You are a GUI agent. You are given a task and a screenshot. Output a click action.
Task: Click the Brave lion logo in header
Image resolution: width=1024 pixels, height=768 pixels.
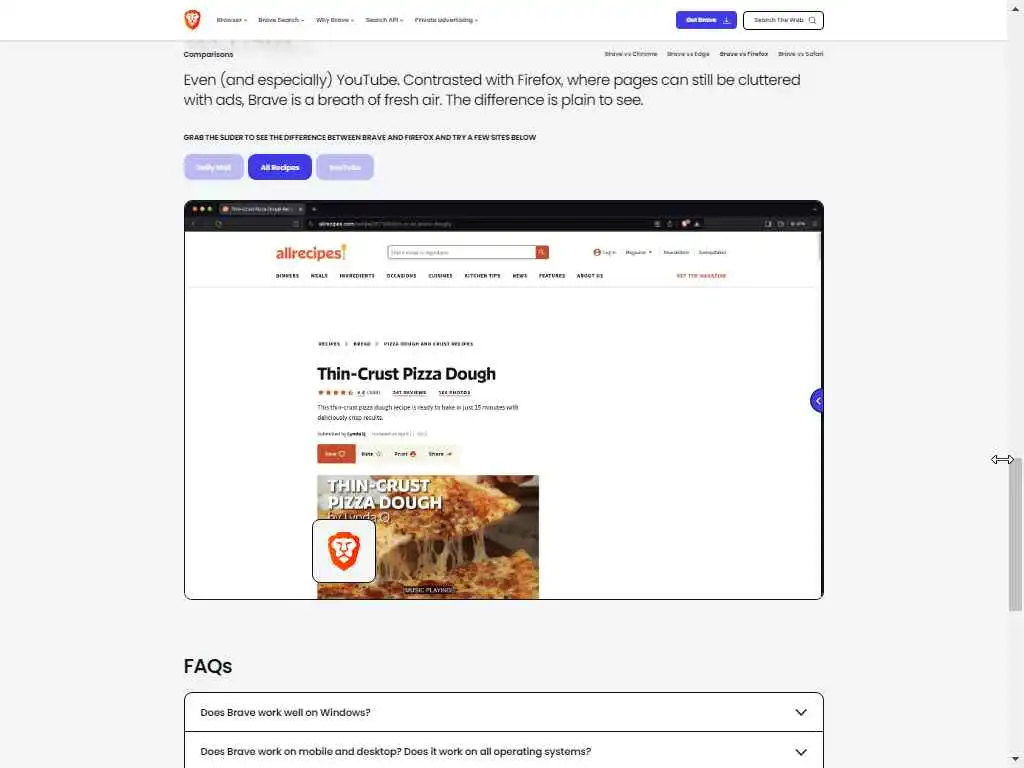click(x=192, y=20)
